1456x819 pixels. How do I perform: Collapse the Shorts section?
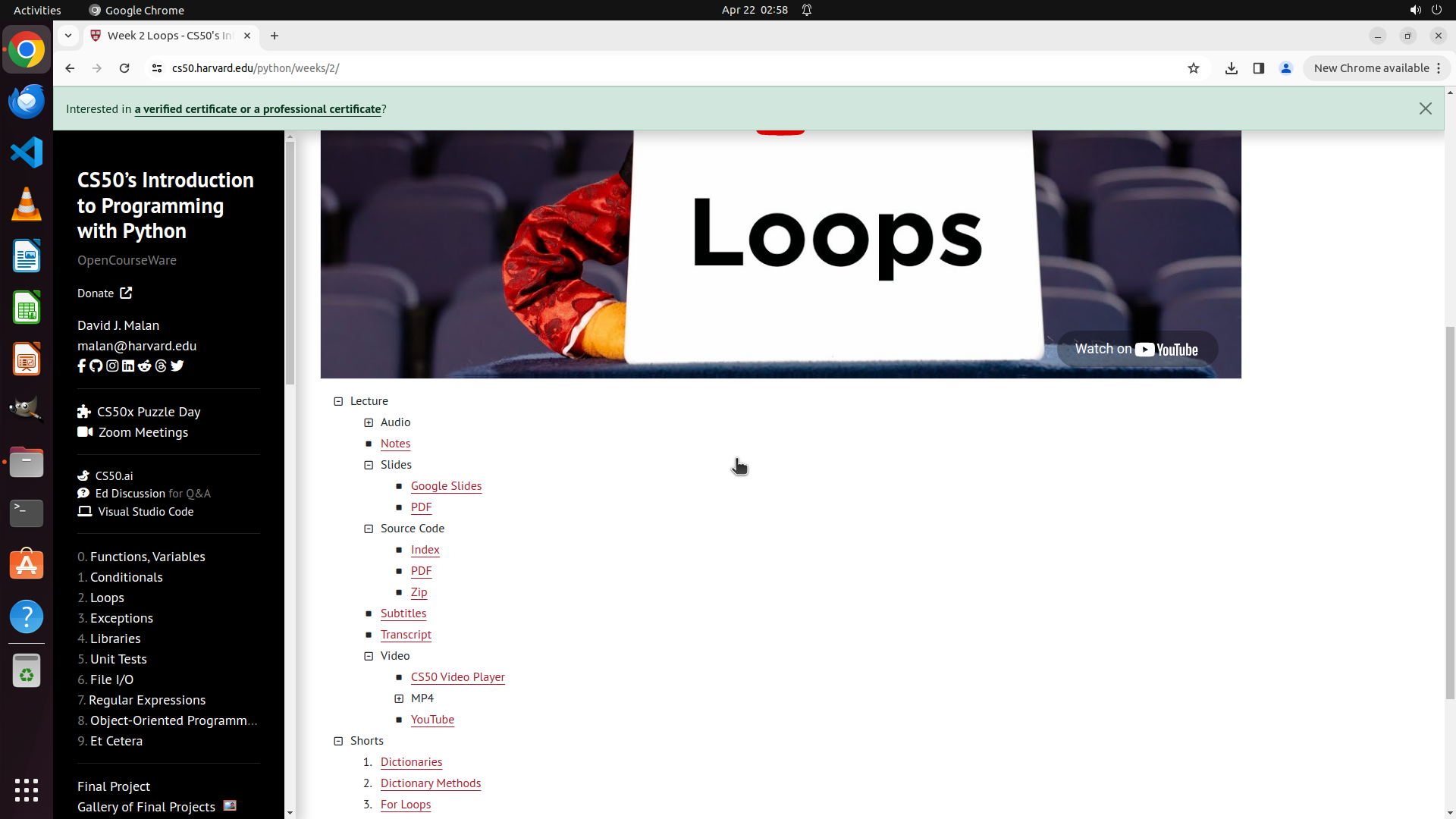click(x=338, y=741)
